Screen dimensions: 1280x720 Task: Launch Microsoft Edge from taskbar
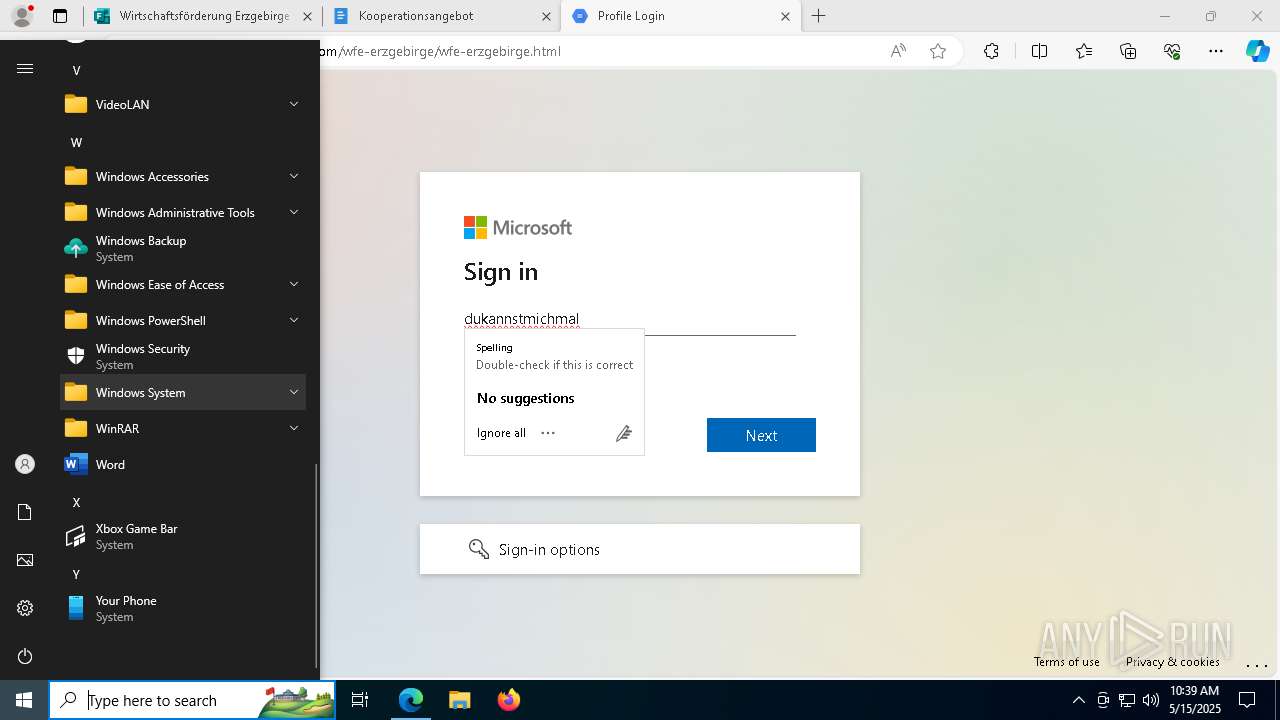click(x=411, y=700)
